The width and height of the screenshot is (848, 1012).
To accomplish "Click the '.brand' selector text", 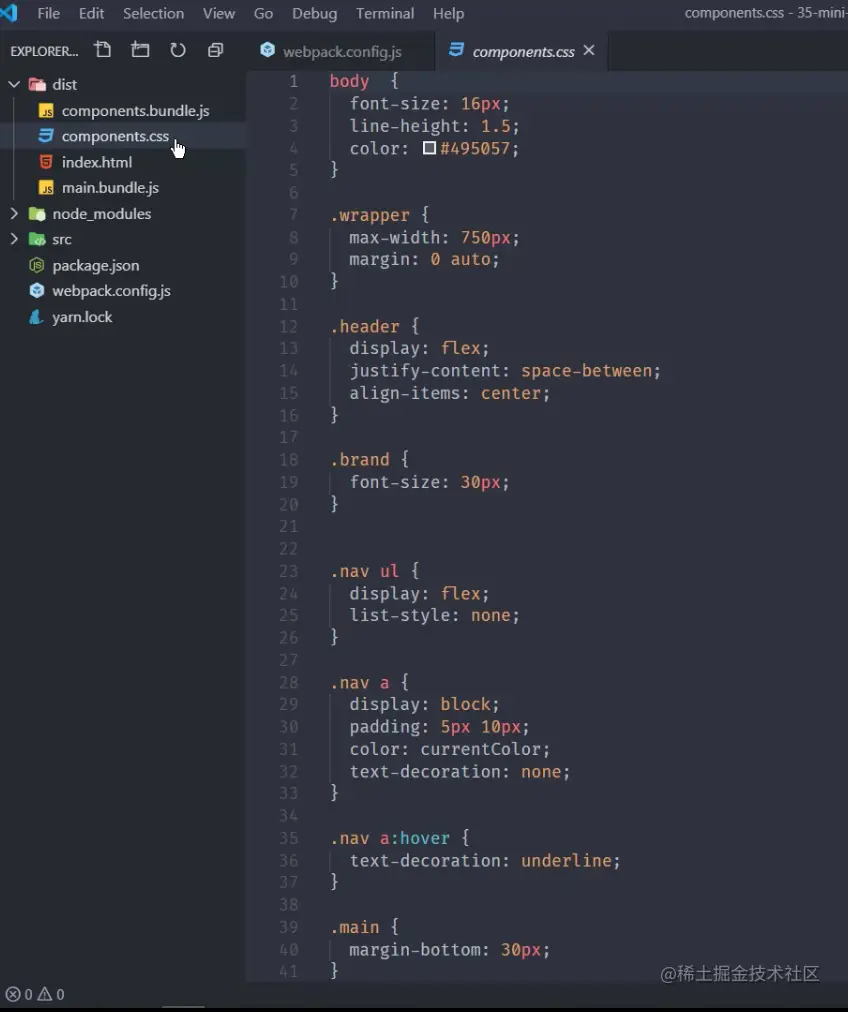I will tap(360, 460).
